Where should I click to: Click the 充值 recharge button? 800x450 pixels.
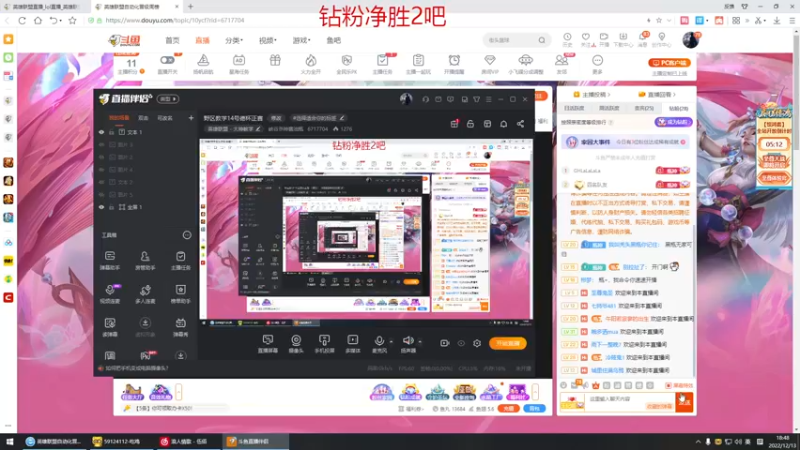[509, 409]
